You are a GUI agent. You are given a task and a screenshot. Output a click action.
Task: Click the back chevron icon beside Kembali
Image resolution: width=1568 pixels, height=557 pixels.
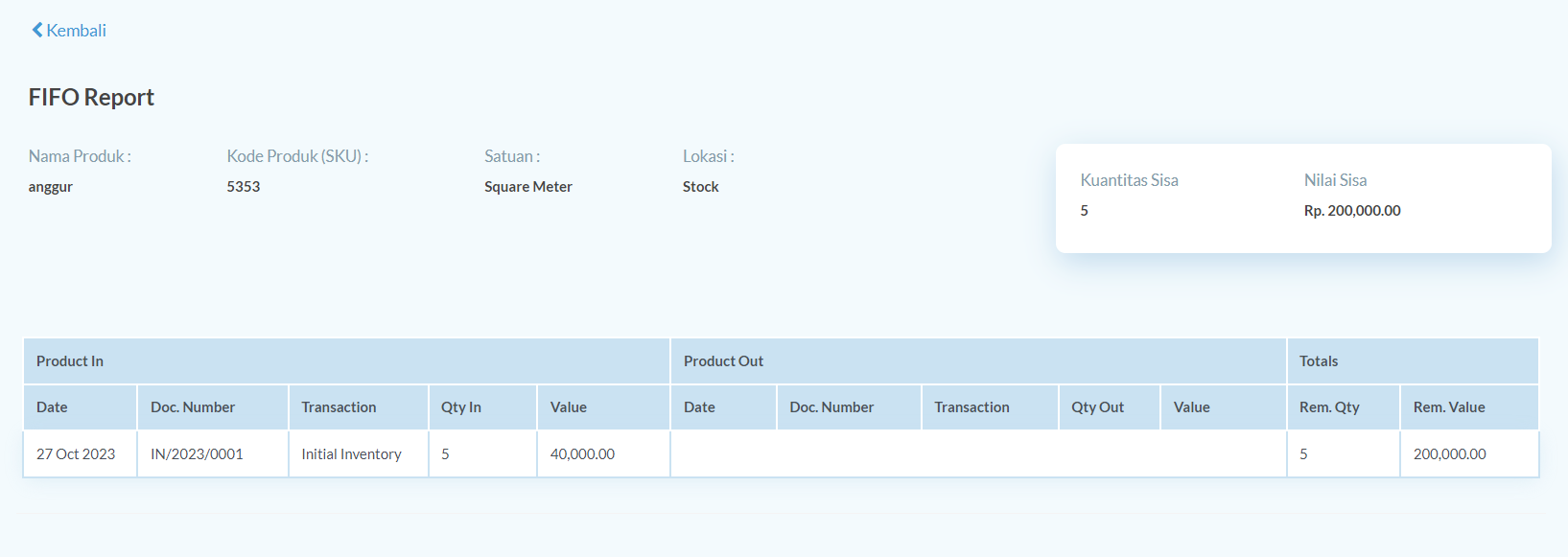pos(37,30)
